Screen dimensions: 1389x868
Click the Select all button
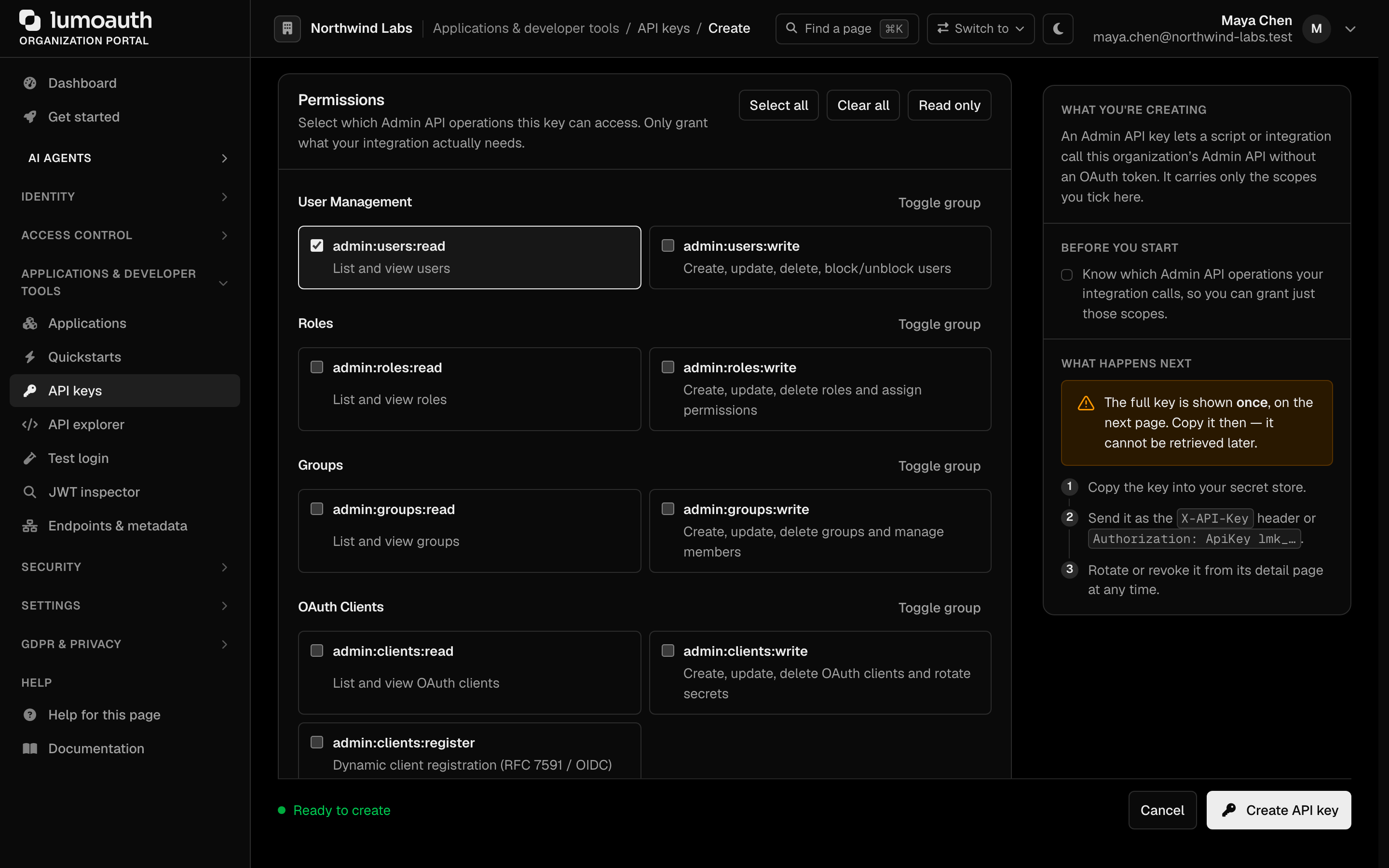tap(778, 105)
